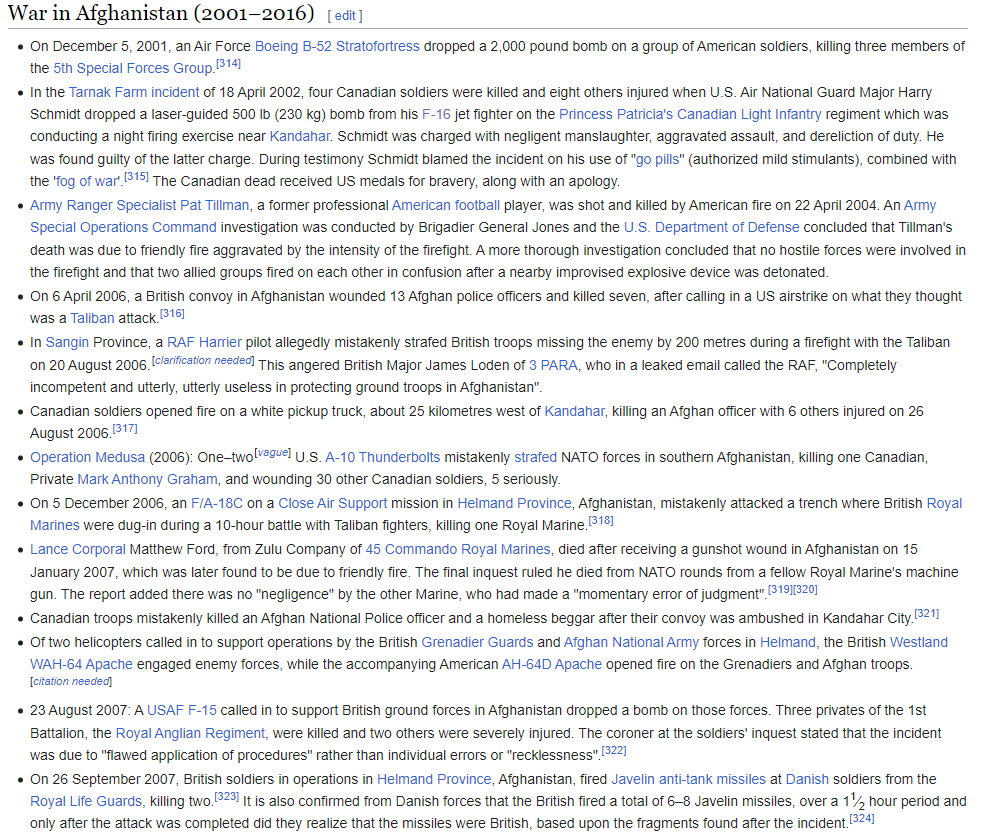Screen dimensions: 984x836
Task: Open Helmand Province link in the 5 December 2006 entry
Action: point(514,503)
